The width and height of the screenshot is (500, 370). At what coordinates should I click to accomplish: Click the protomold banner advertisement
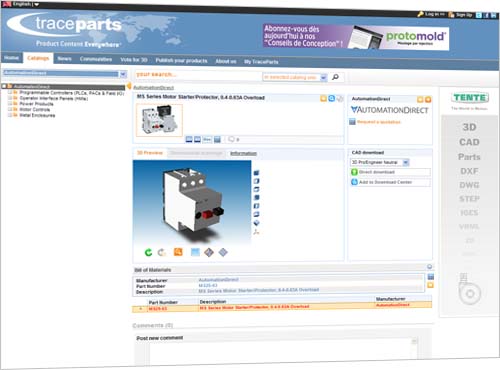pyautogui.click(x=356, y=37)
